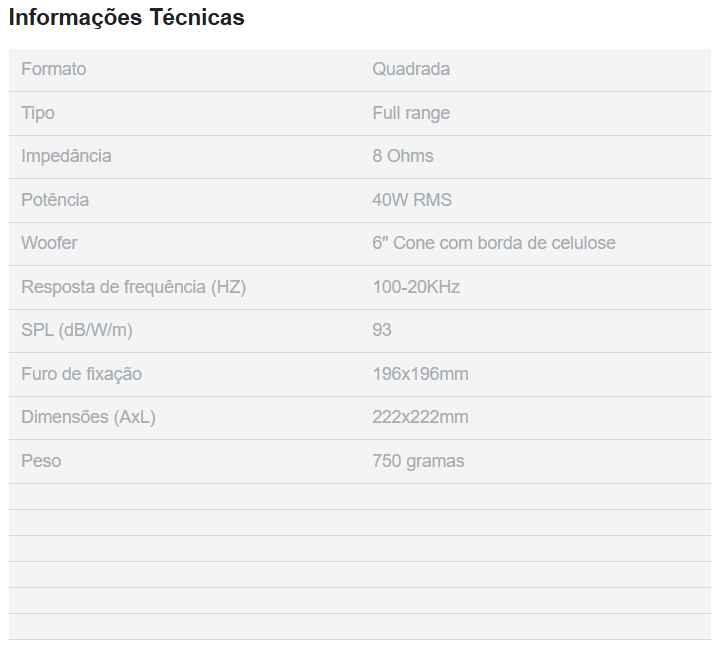Image resolution: width=717 pixels, height=645 pixels.
Task: Click the 6″ Cone com borda de celulose text
Action: tap(494, 243)
